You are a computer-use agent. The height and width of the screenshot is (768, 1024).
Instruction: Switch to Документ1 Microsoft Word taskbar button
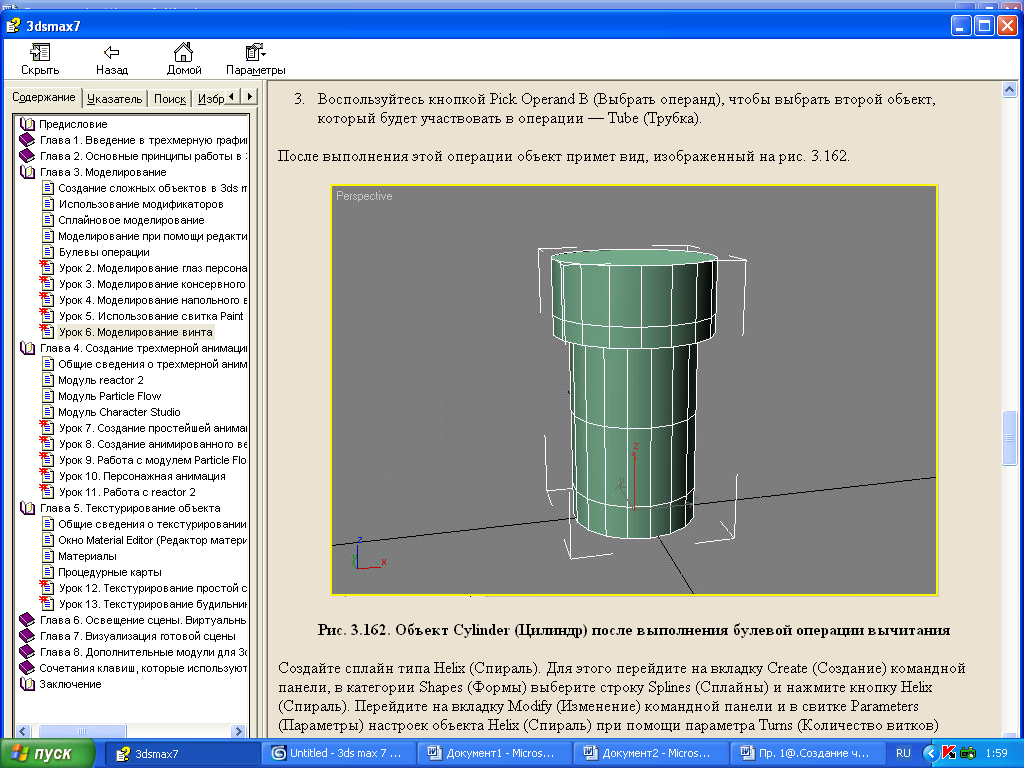[x=494, y=753]
